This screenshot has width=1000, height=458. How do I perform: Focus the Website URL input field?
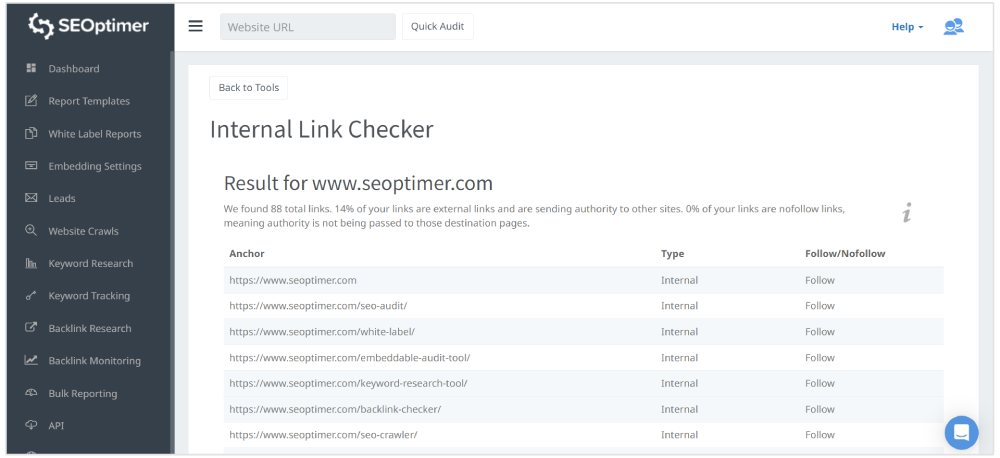(x=307, y=27)
